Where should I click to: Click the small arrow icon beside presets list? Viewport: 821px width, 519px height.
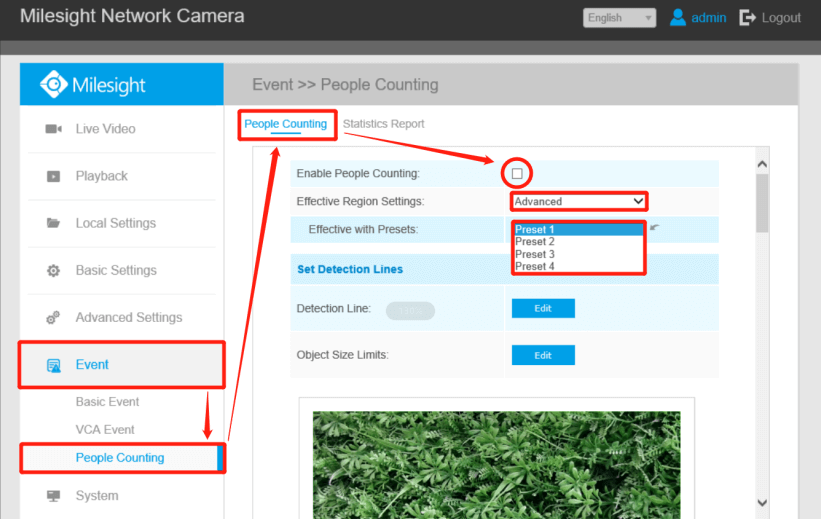654,227
